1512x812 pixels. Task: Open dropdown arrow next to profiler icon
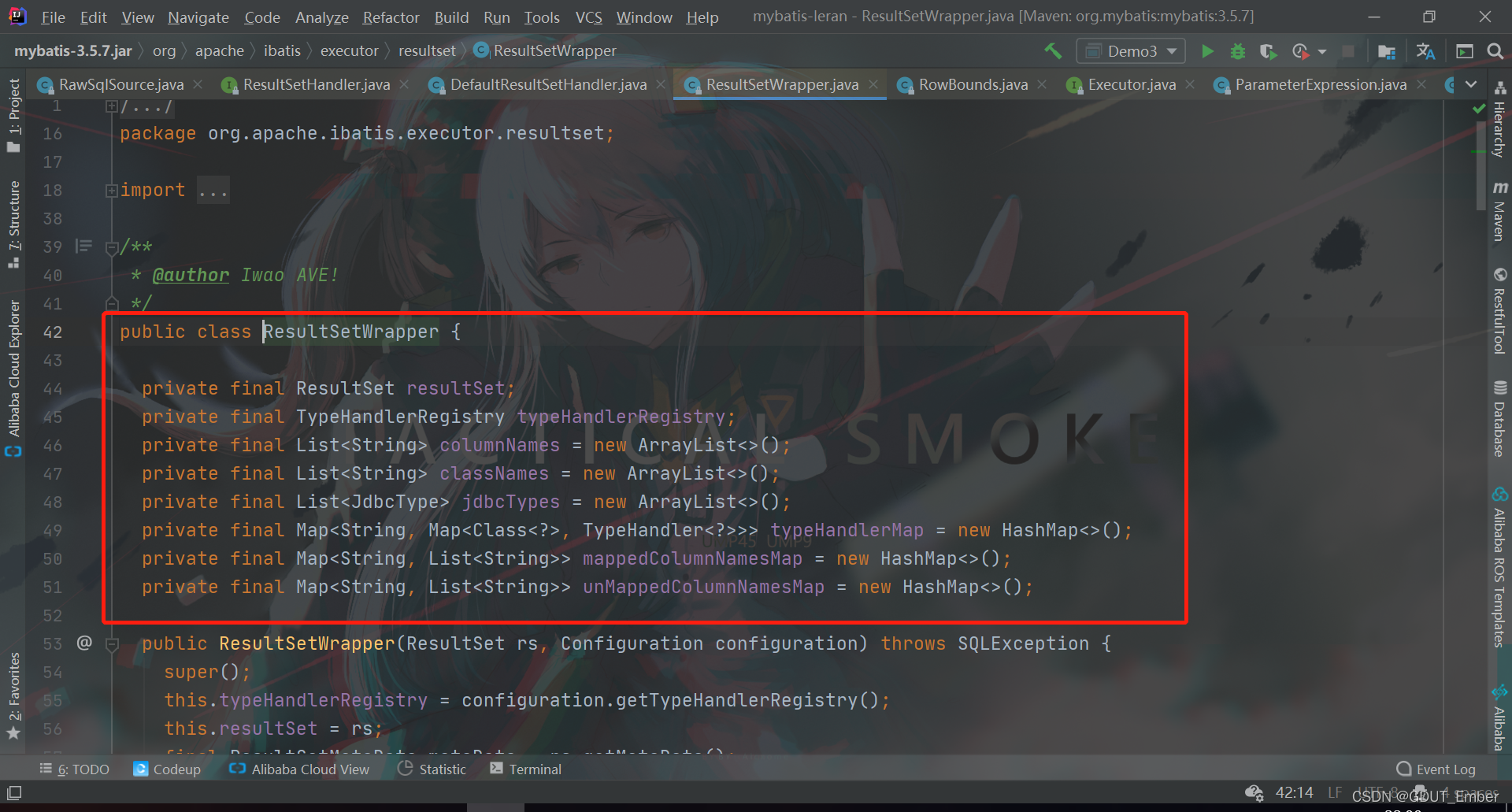point(1322,52)
